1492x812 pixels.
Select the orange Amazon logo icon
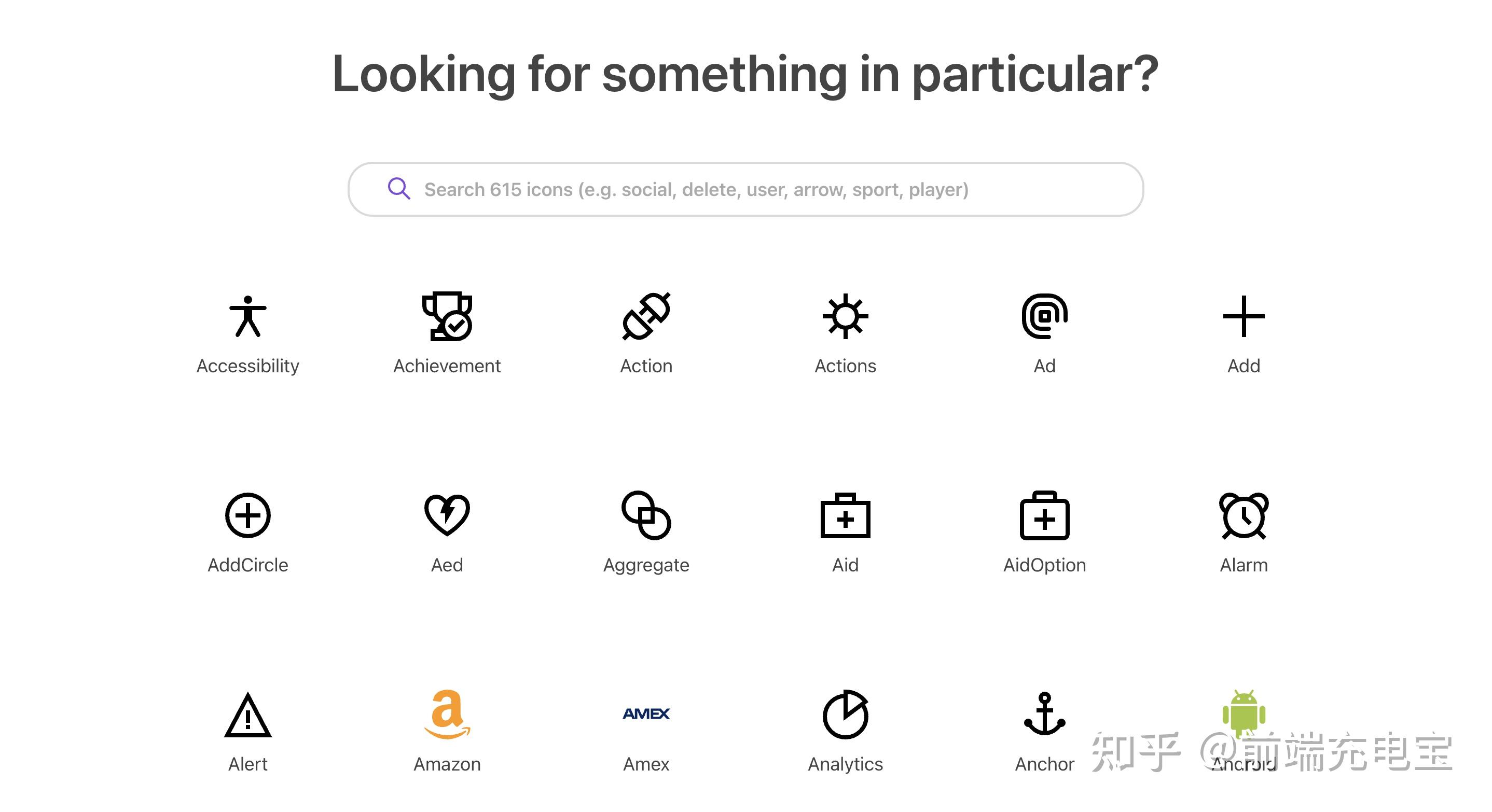[x=447, y=714]
